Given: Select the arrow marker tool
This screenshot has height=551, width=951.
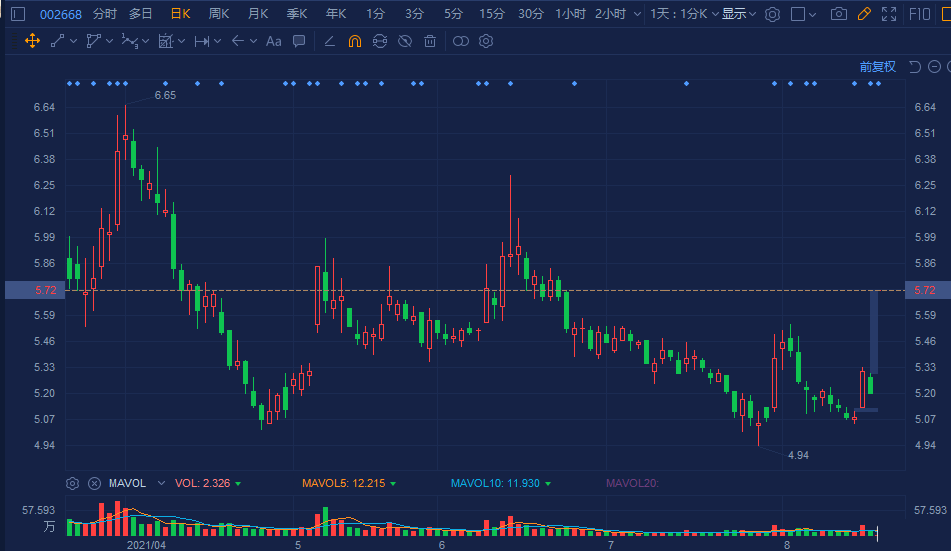Looking at the screenshot, I should pyautogui.click(x=238, y=41).
